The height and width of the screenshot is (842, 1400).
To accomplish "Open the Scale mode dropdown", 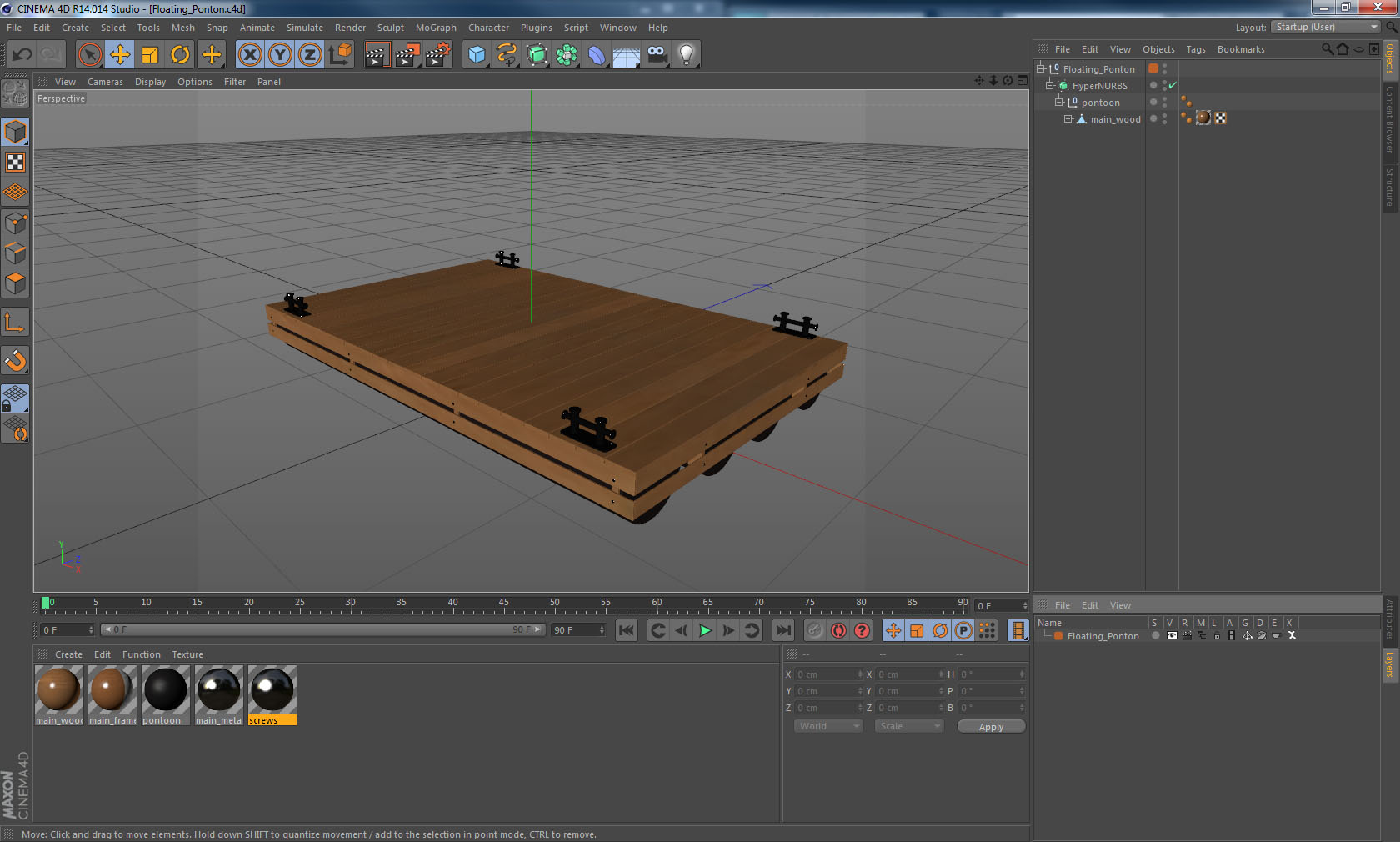I will 908,726.
